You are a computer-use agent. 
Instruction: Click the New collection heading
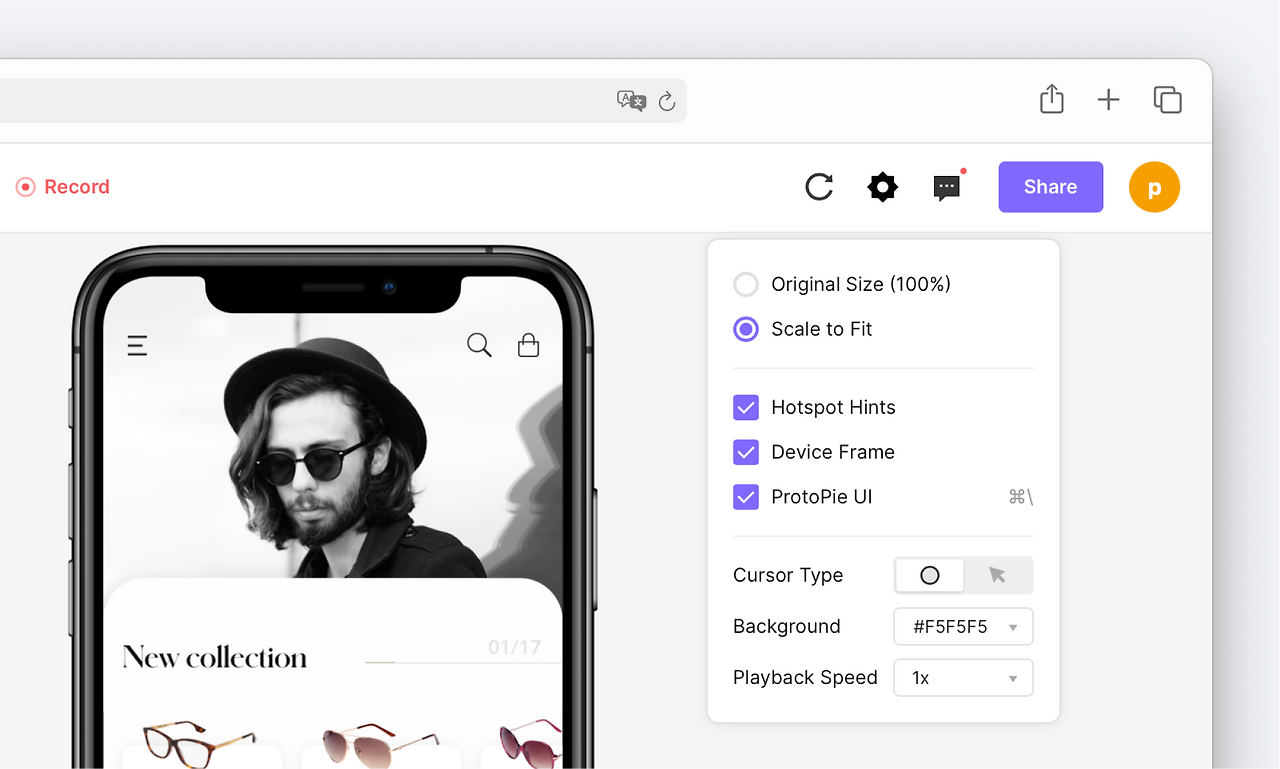[214, 657]
